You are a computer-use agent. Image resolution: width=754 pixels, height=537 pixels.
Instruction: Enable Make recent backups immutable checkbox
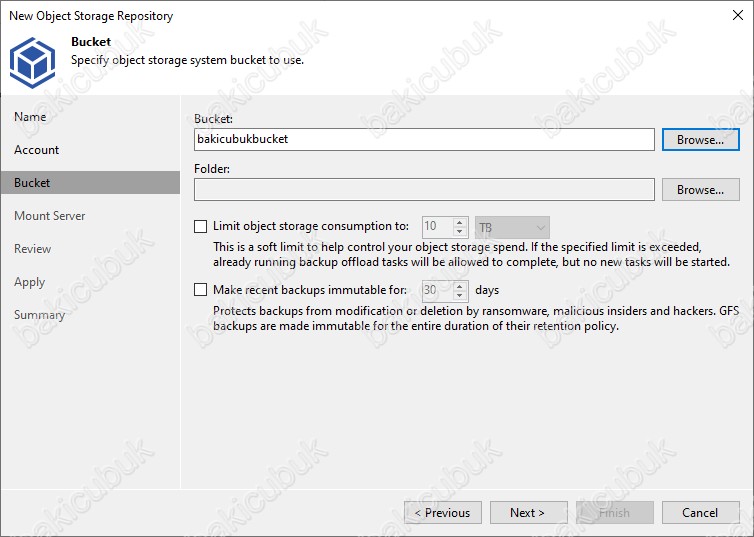(x=201, y=290)
